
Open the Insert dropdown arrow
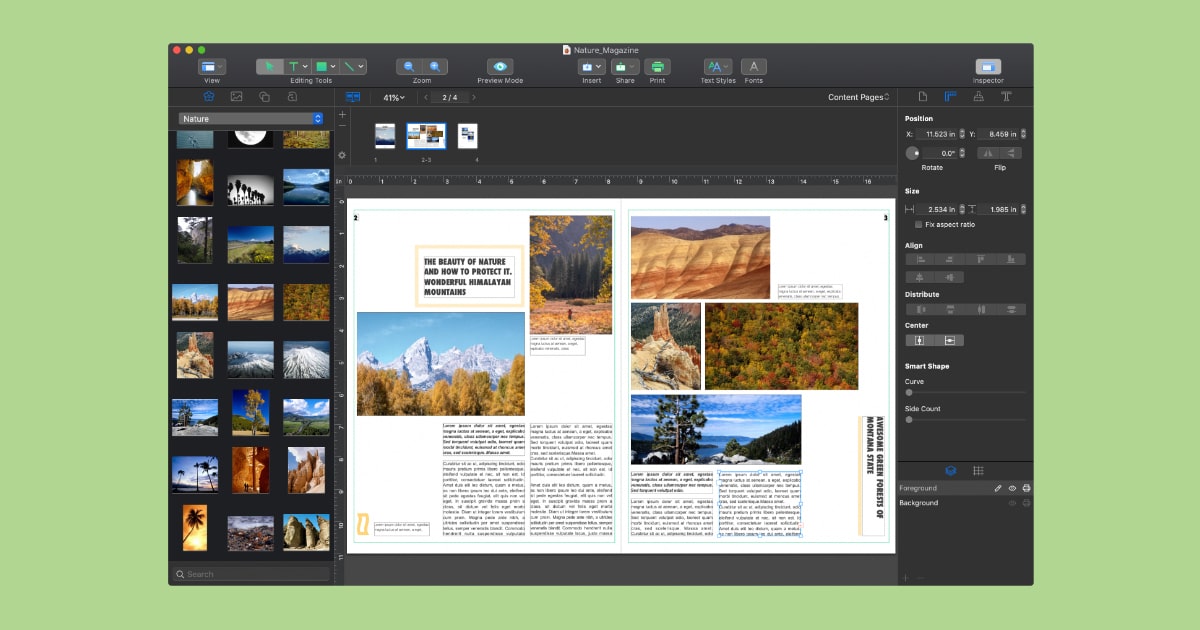point(598,66)
